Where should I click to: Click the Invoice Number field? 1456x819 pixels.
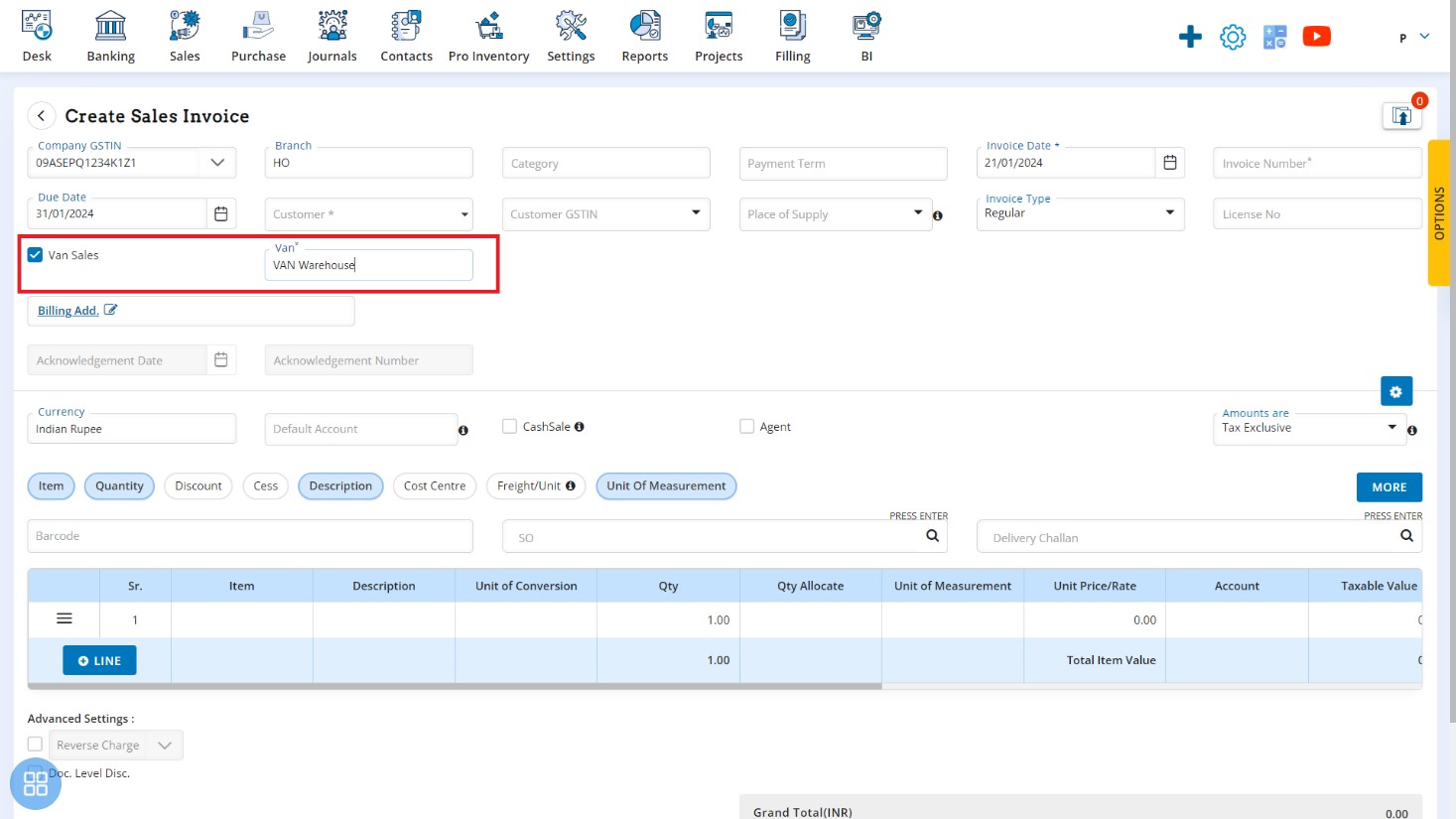[1317, 163]
